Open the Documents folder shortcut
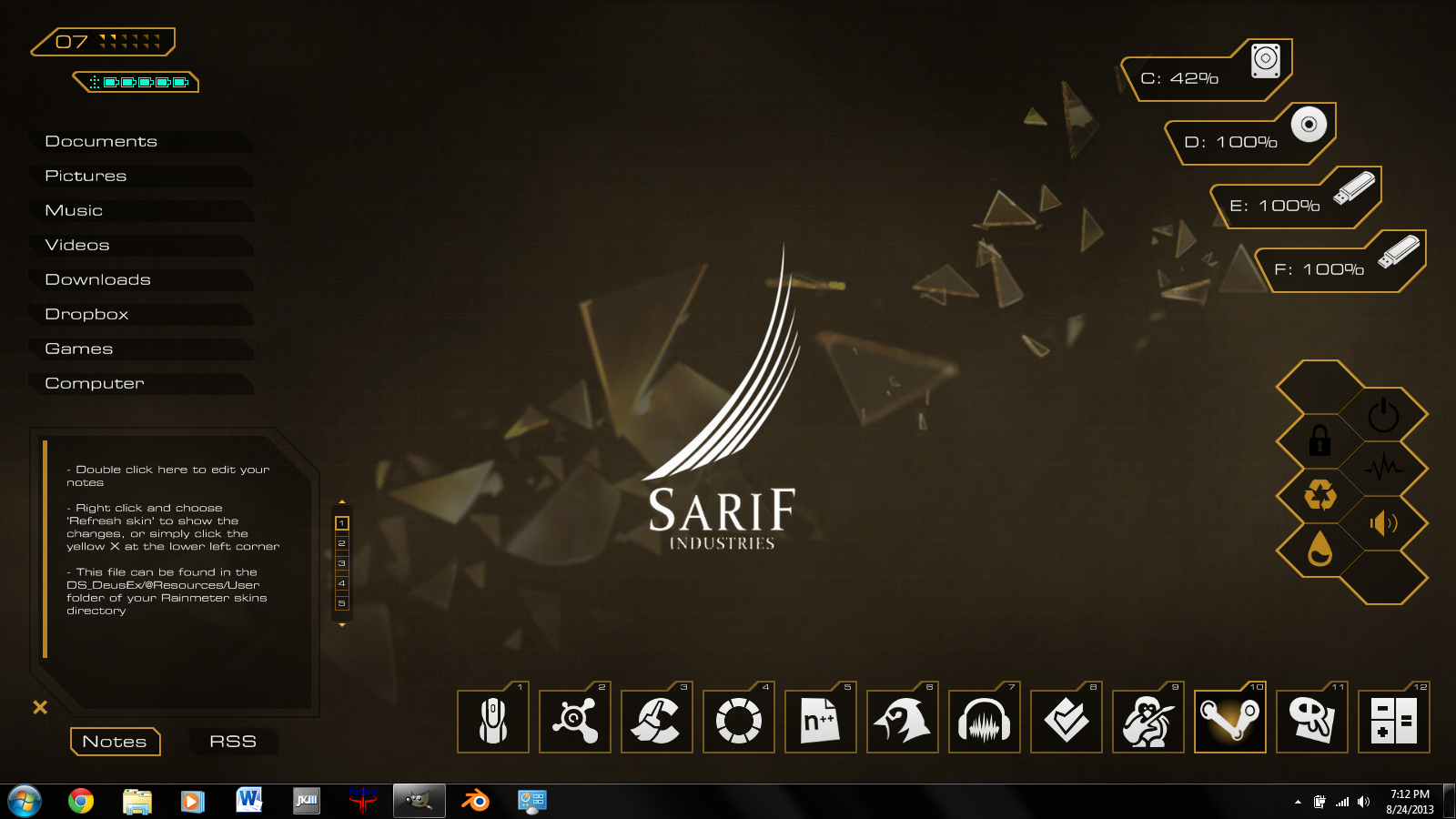This screenshot has height=819, width=1456. pyautogui.click(x=141, y=141)
